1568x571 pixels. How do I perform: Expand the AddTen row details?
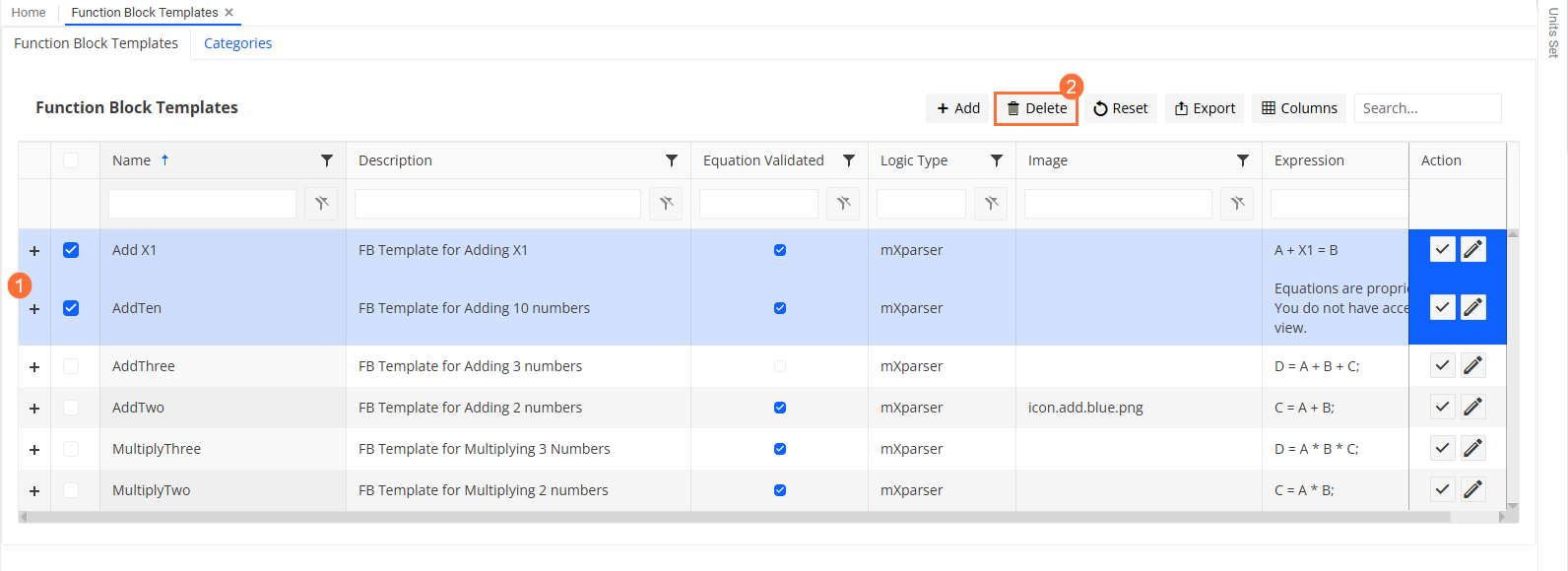tap(34, 309)
